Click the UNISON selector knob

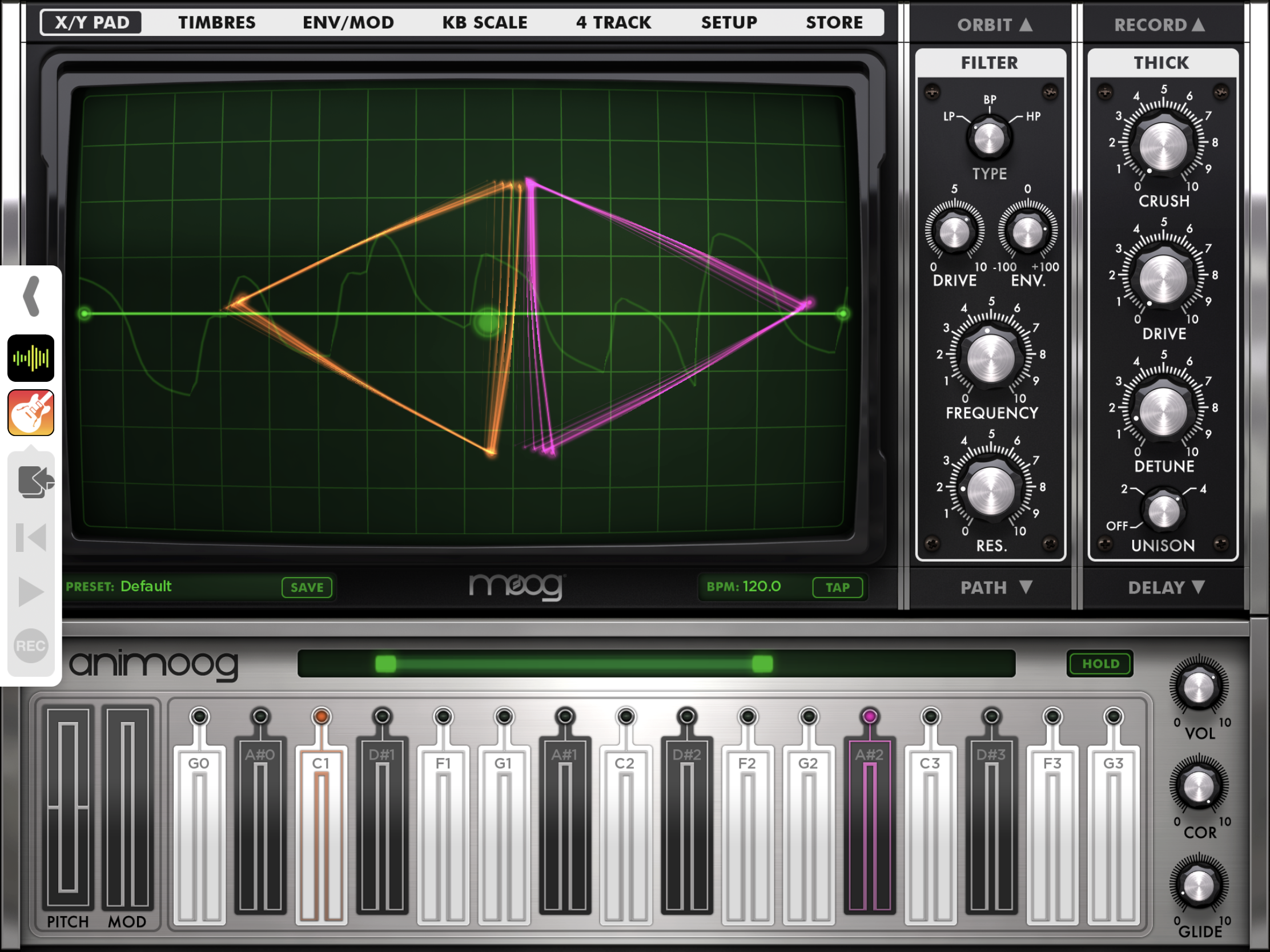tap(1163, 511)
